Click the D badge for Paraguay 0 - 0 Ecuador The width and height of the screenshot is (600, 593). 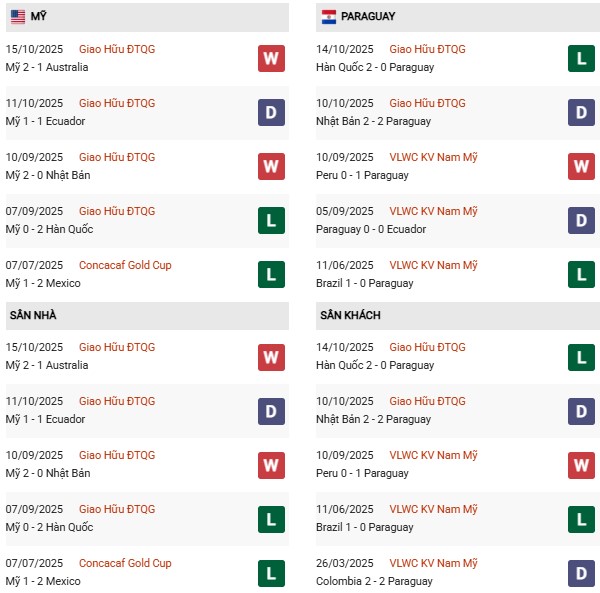click(583, 220)
